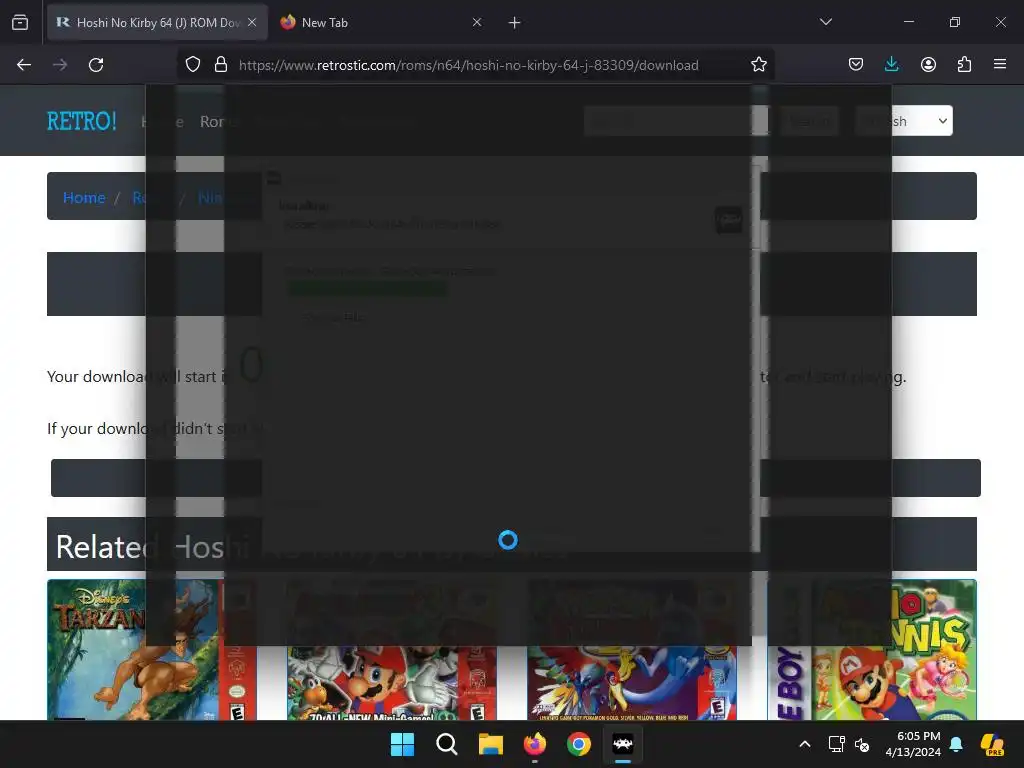Open the Windows Start menu
Viewport: 1024px width, 768px height.
pos(402,744)
